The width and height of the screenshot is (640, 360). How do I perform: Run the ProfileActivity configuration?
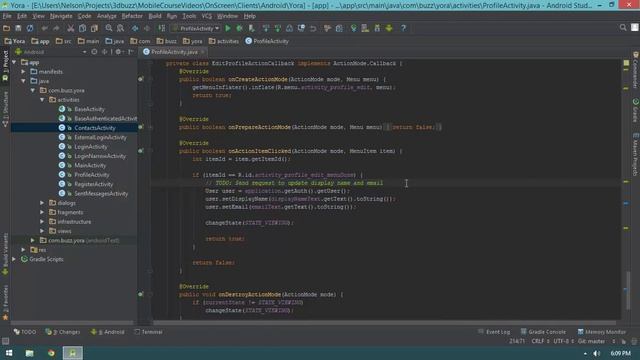point(228,28)
